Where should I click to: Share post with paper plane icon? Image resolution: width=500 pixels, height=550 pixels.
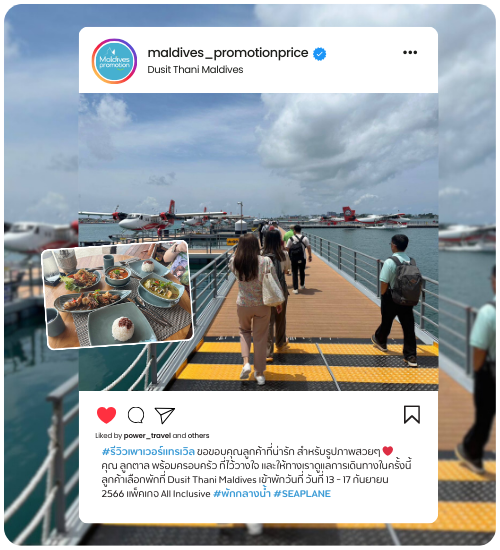pyautogui.click(x=165, y=415)
